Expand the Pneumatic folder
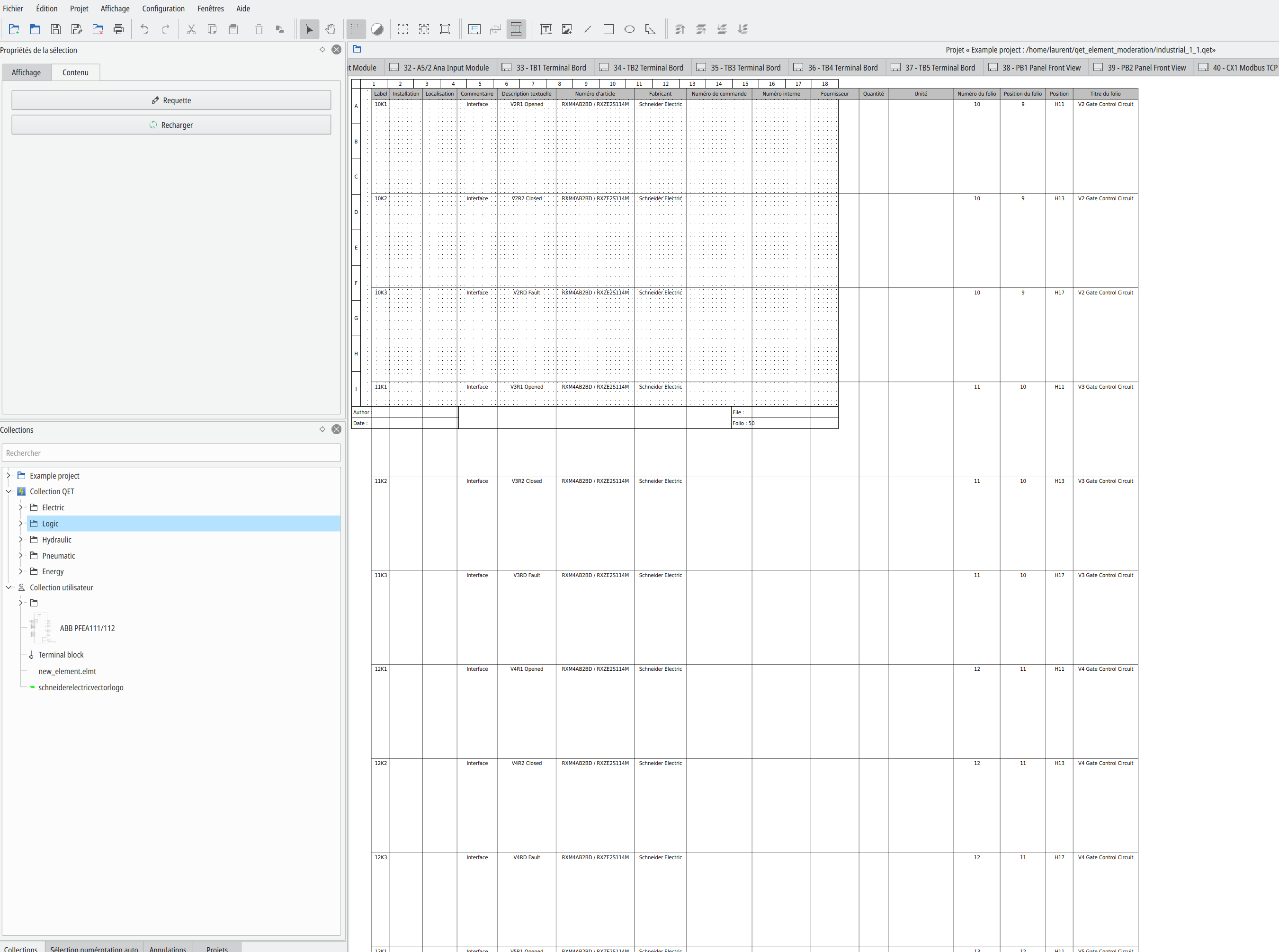The width and height of the screenshot is (1279, 952). tap(21, 555)
